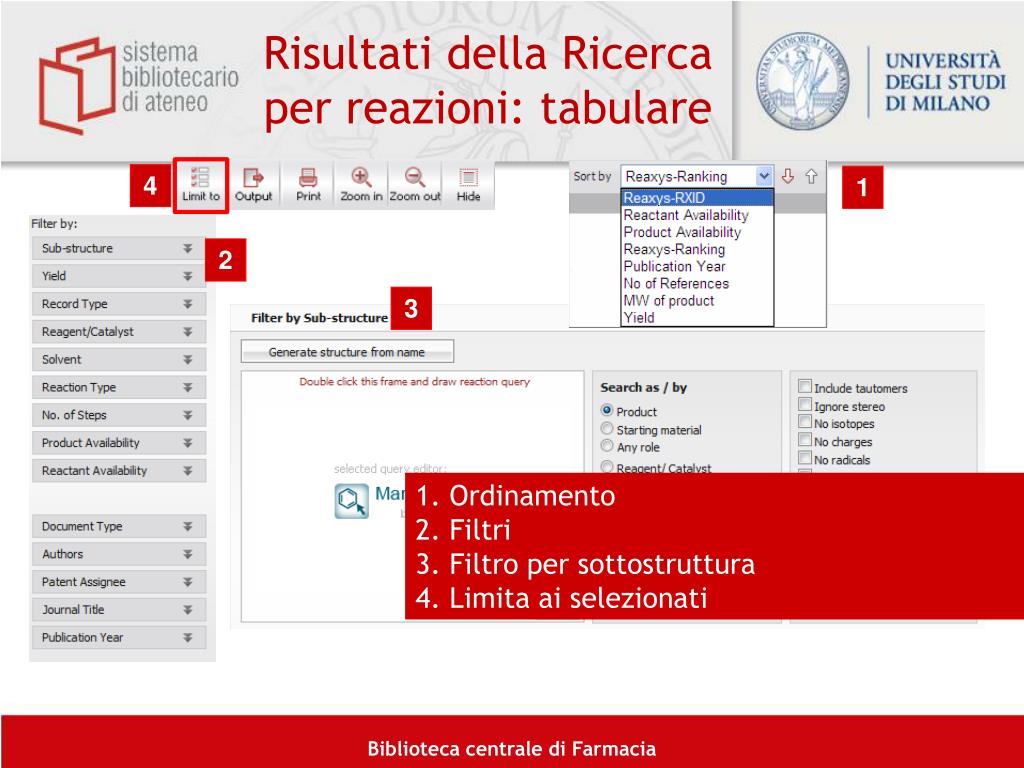This screenshot has width=1024, height=768.
Task: Expand the Publication Year filter
Action: pos(119,637)
